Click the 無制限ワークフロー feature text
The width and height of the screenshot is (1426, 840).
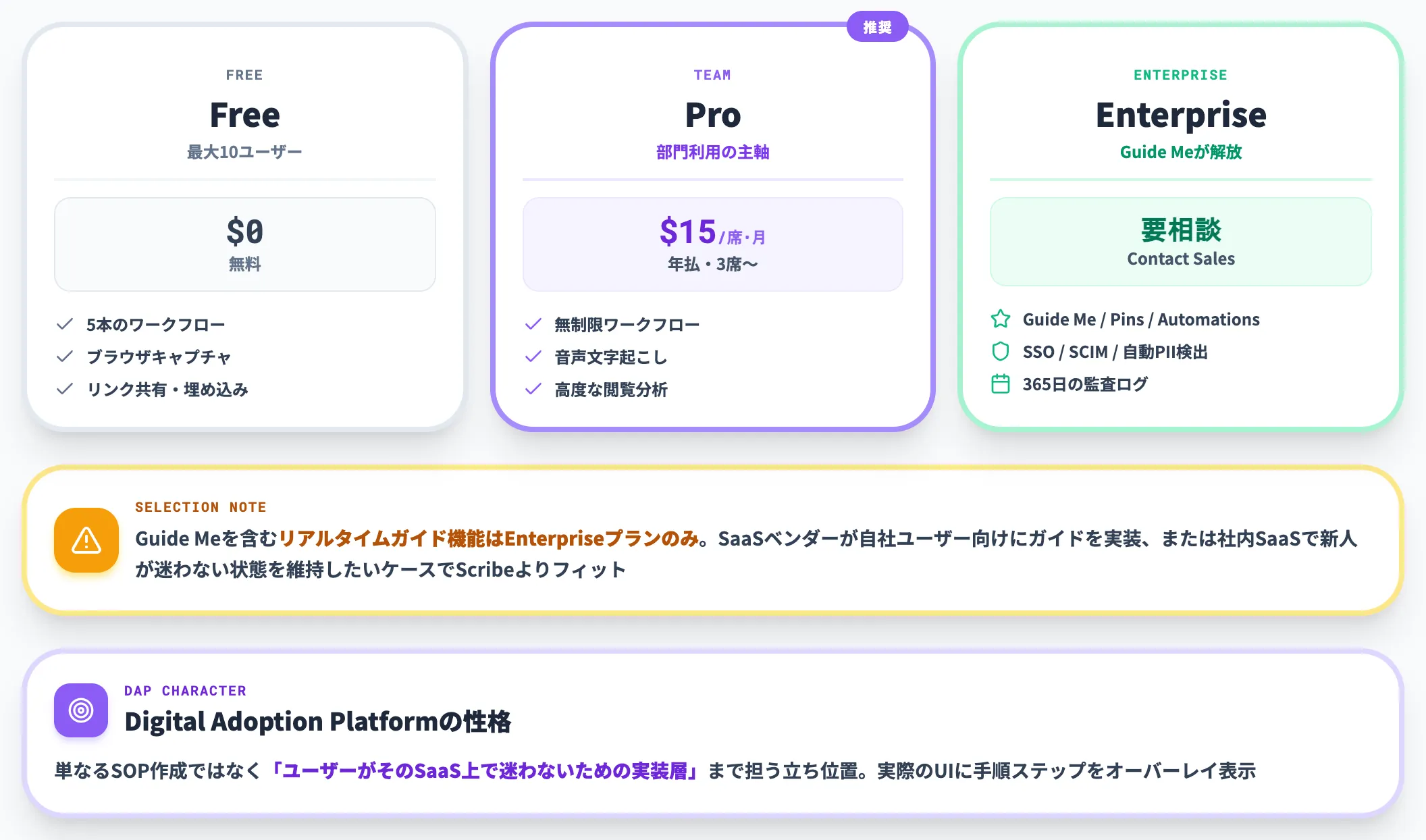[627, 325]
